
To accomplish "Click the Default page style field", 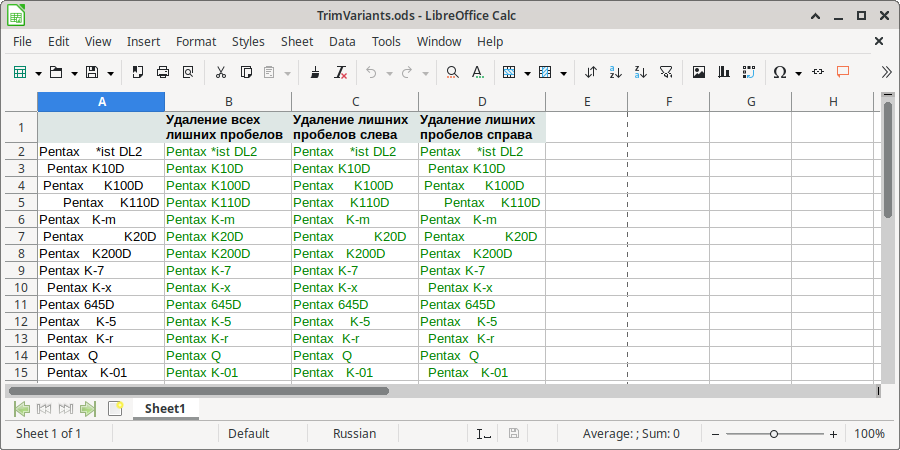I will [x=248, y=434].
